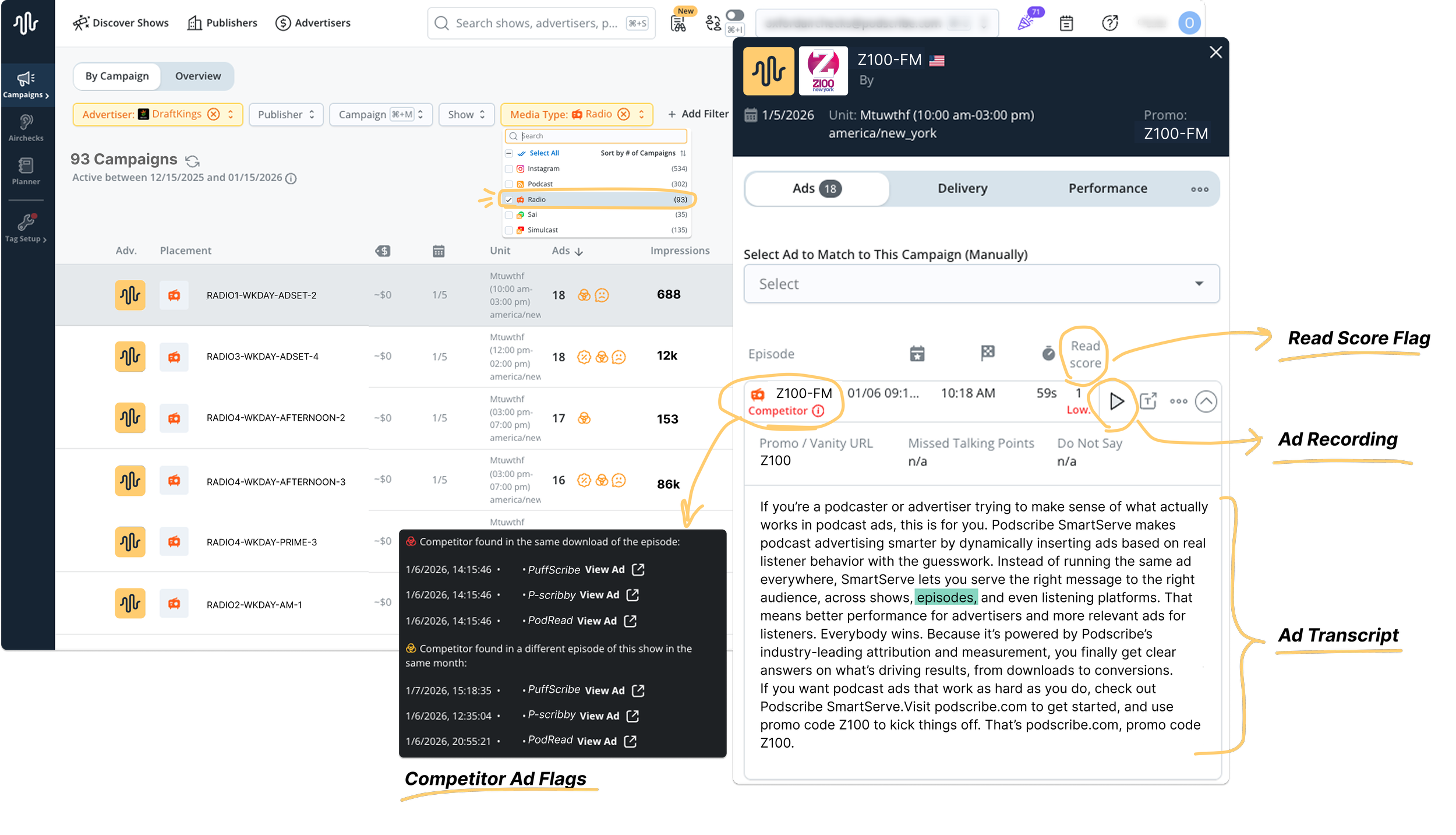
Task: Click the Competitor info icon
Action: click(x=818, y=411)
